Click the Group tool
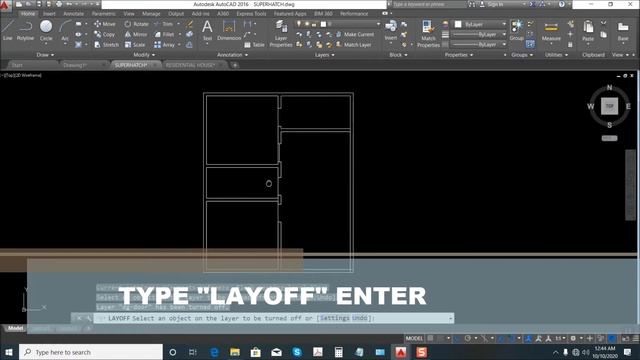 516,31
